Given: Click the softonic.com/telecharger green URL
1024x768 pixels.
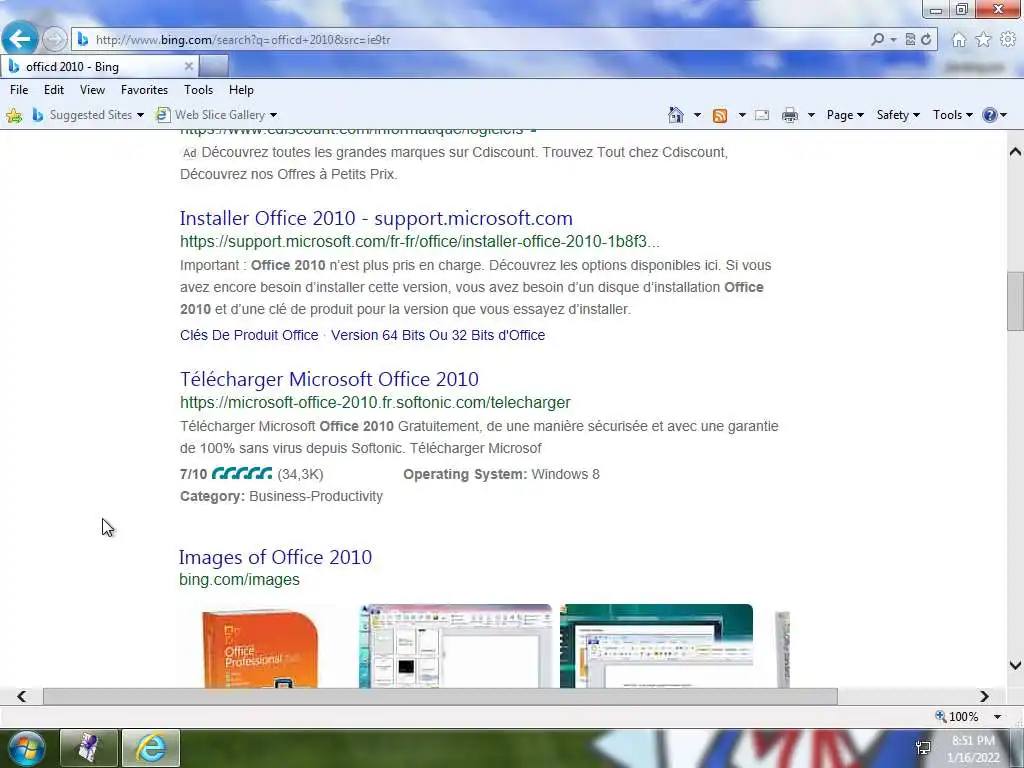Looking at the screenshot, I should (x=375, y=403).
